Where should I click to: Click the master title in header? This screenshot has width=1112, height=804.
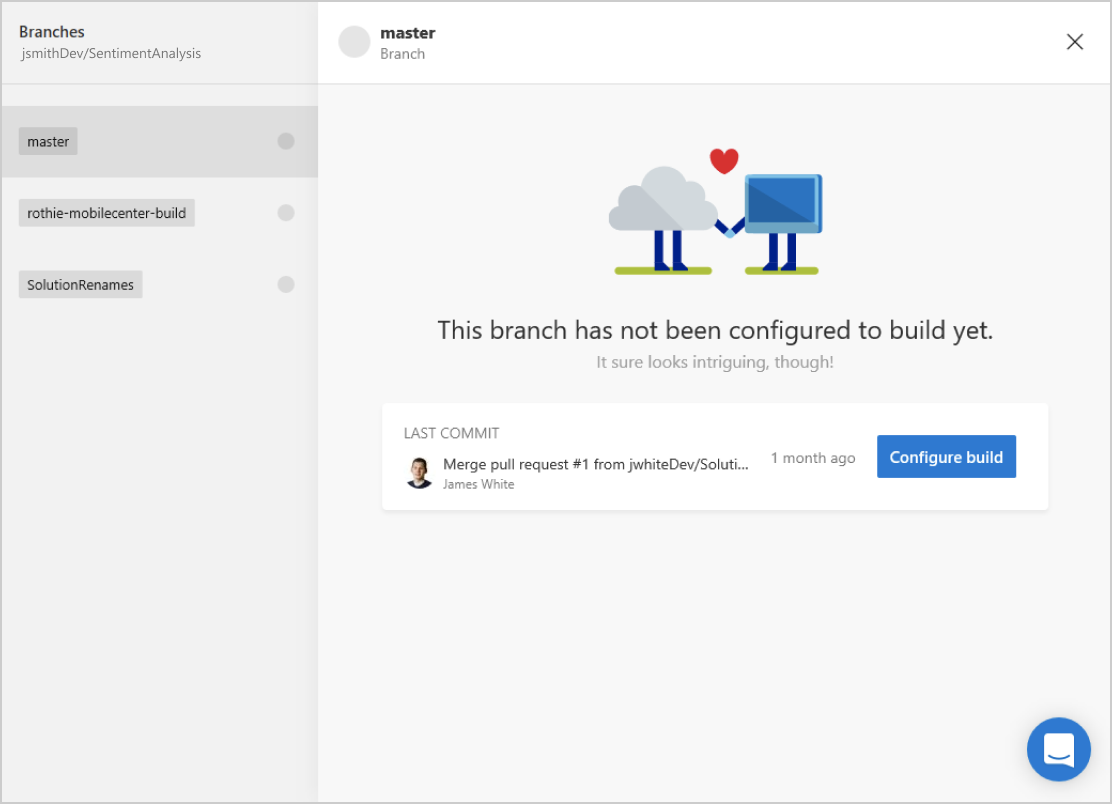[408, 33]
